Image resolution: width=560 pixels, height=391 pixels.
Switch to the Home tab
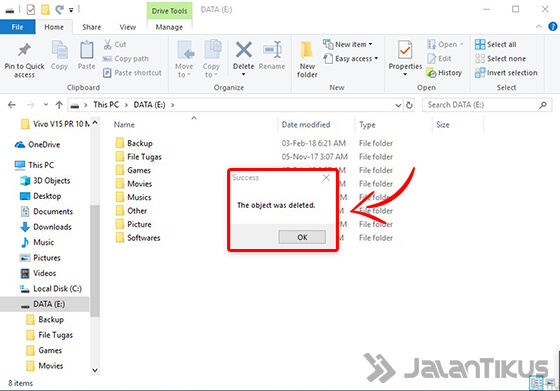point(54,27)
